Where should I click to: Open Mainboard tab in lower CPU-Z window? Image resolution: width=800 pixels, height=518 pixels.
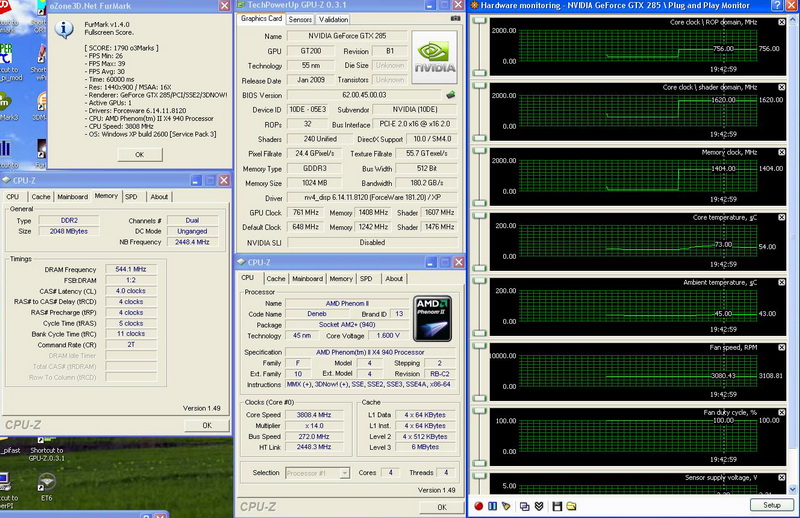pyautogui.click(x=308, y=279)
